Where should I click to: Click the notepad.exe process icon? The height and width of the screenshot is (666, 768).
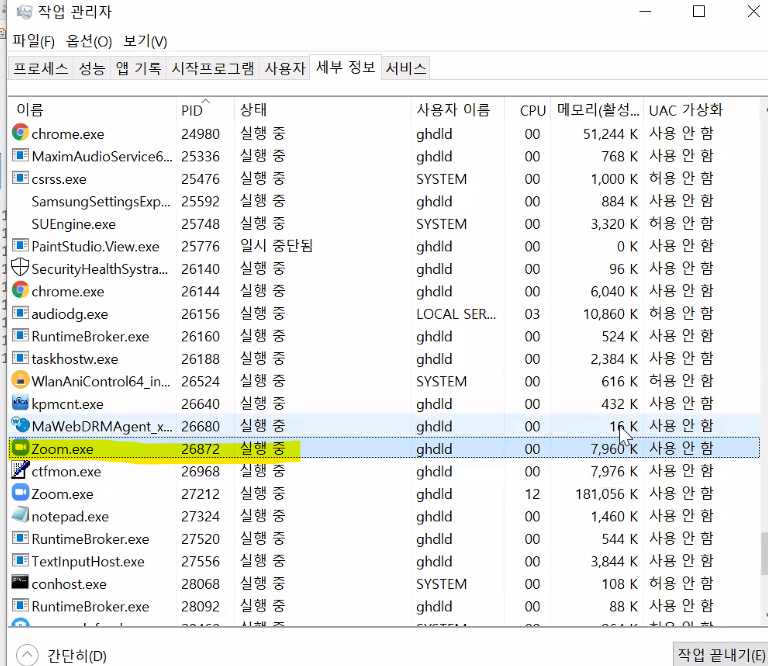click(x=20, y=515)
